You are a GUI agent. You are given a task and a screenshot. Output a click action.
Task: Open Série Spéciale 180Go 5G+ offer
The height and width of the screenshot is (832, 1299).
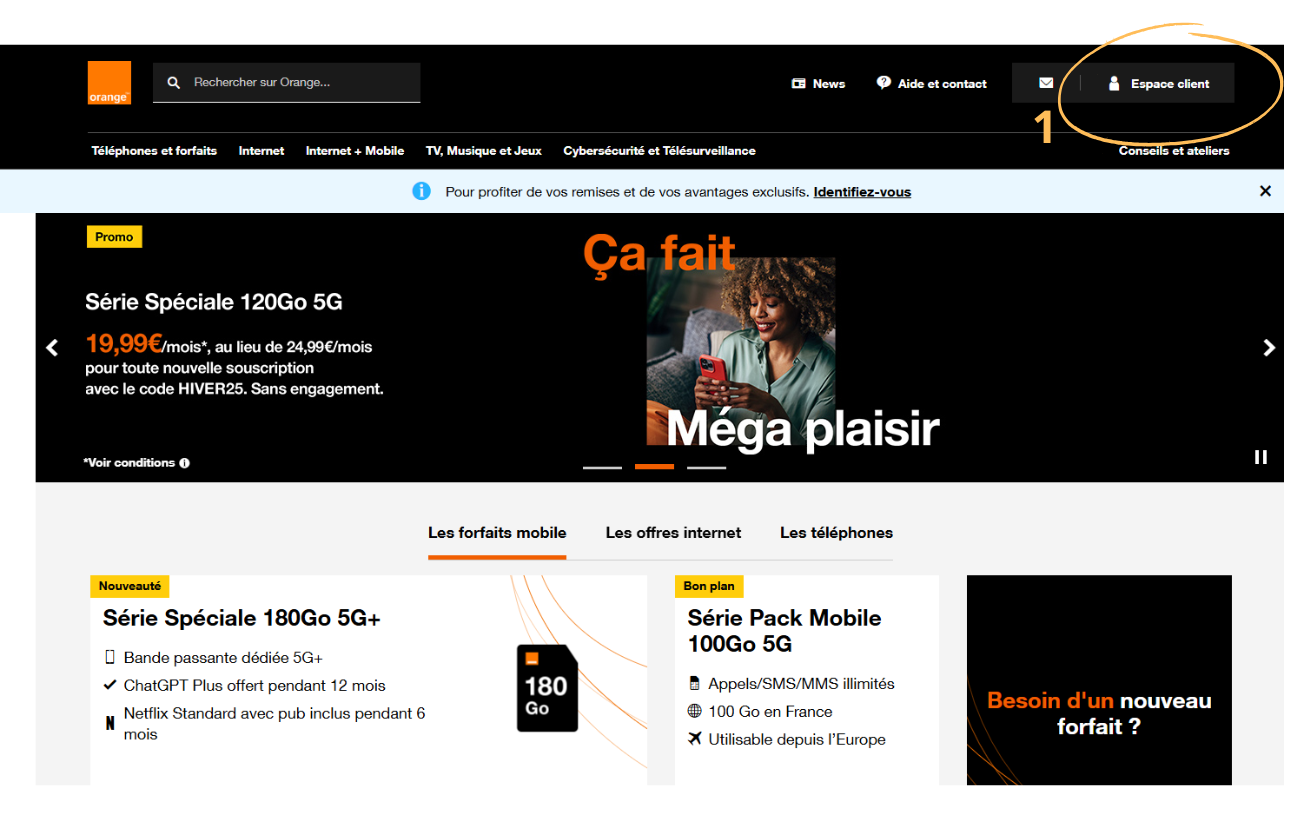point(242,618)
